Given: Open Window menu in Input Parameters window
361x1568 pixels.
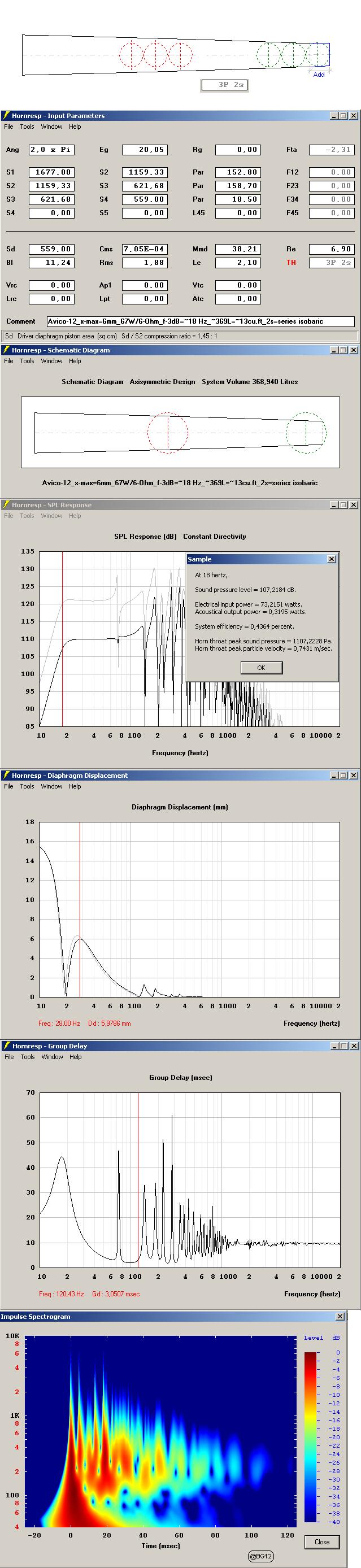Looking at the screenshot, I should [52, 127].
